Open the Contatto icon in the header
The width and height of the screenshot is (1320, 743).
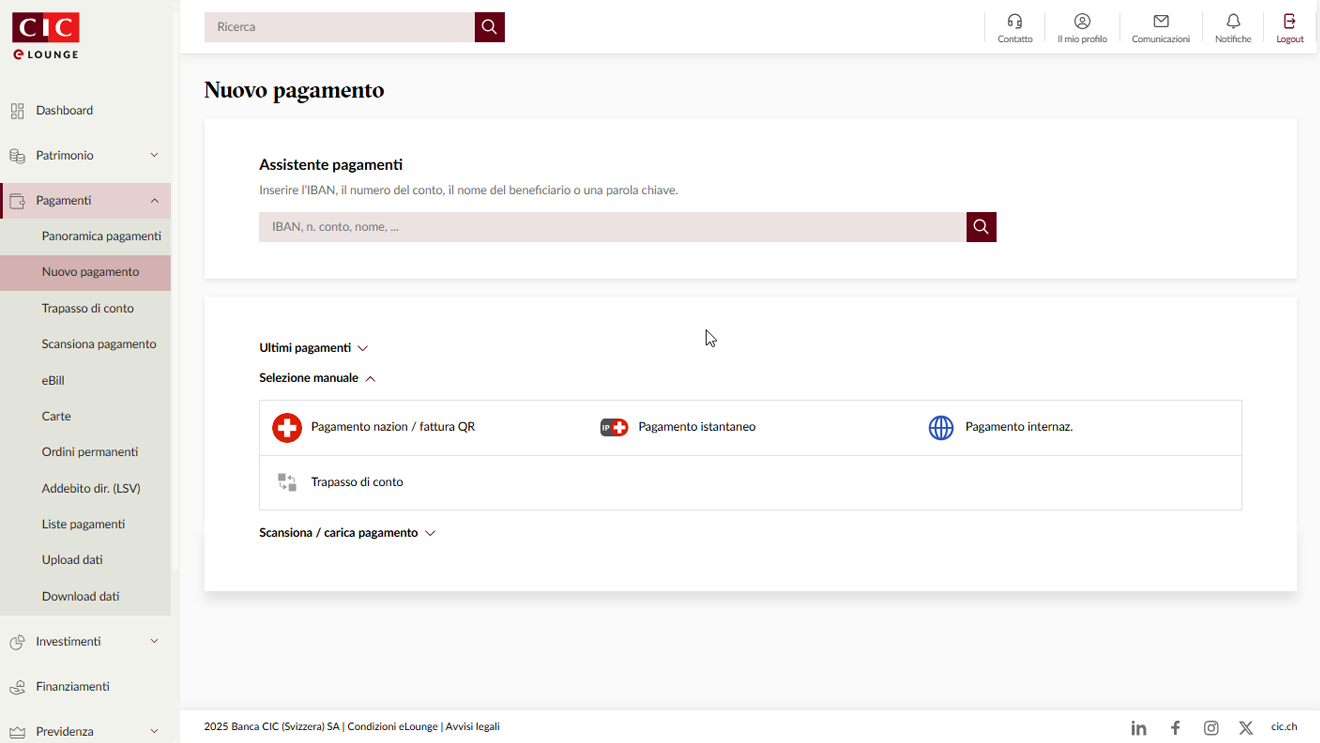[x=1014, y=27]
